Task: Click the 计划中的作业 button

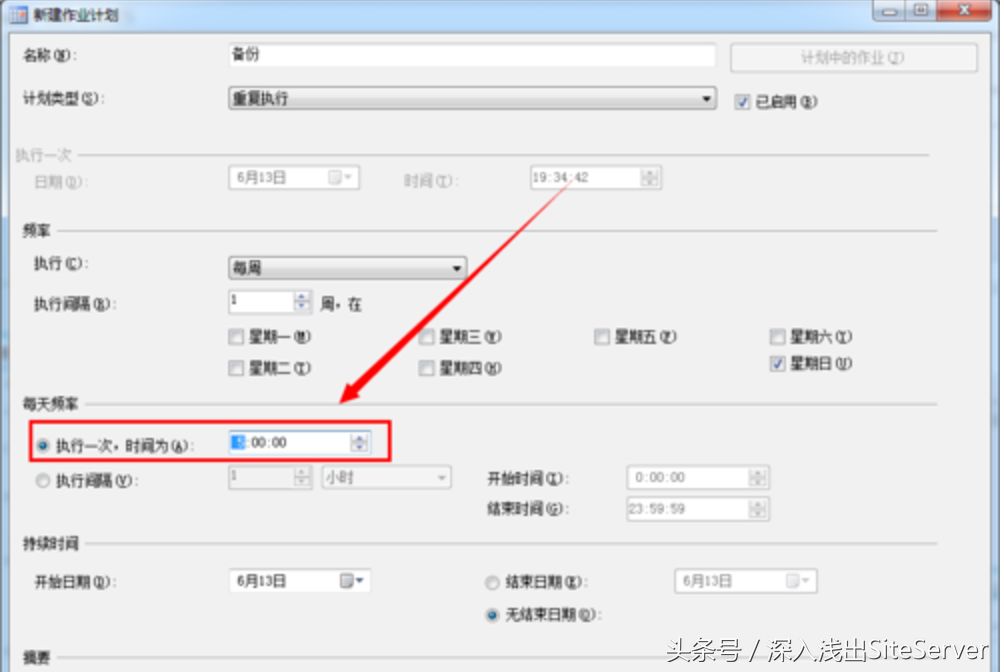Action: 854,57
